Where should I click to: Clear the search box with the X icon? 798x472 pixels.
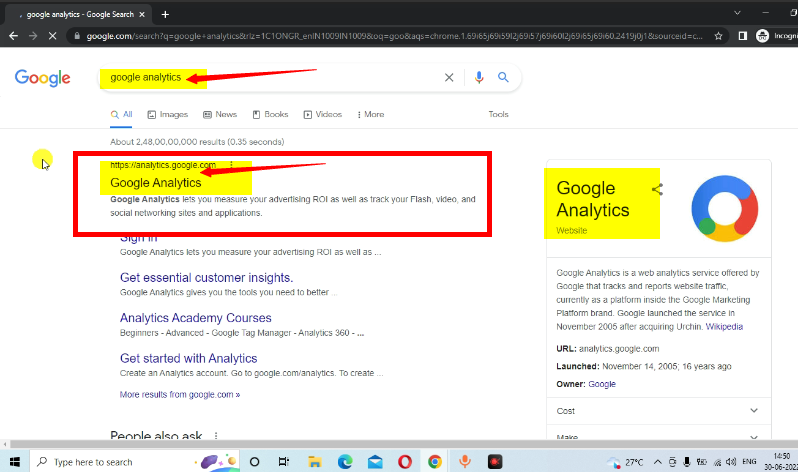pos(449,77)
